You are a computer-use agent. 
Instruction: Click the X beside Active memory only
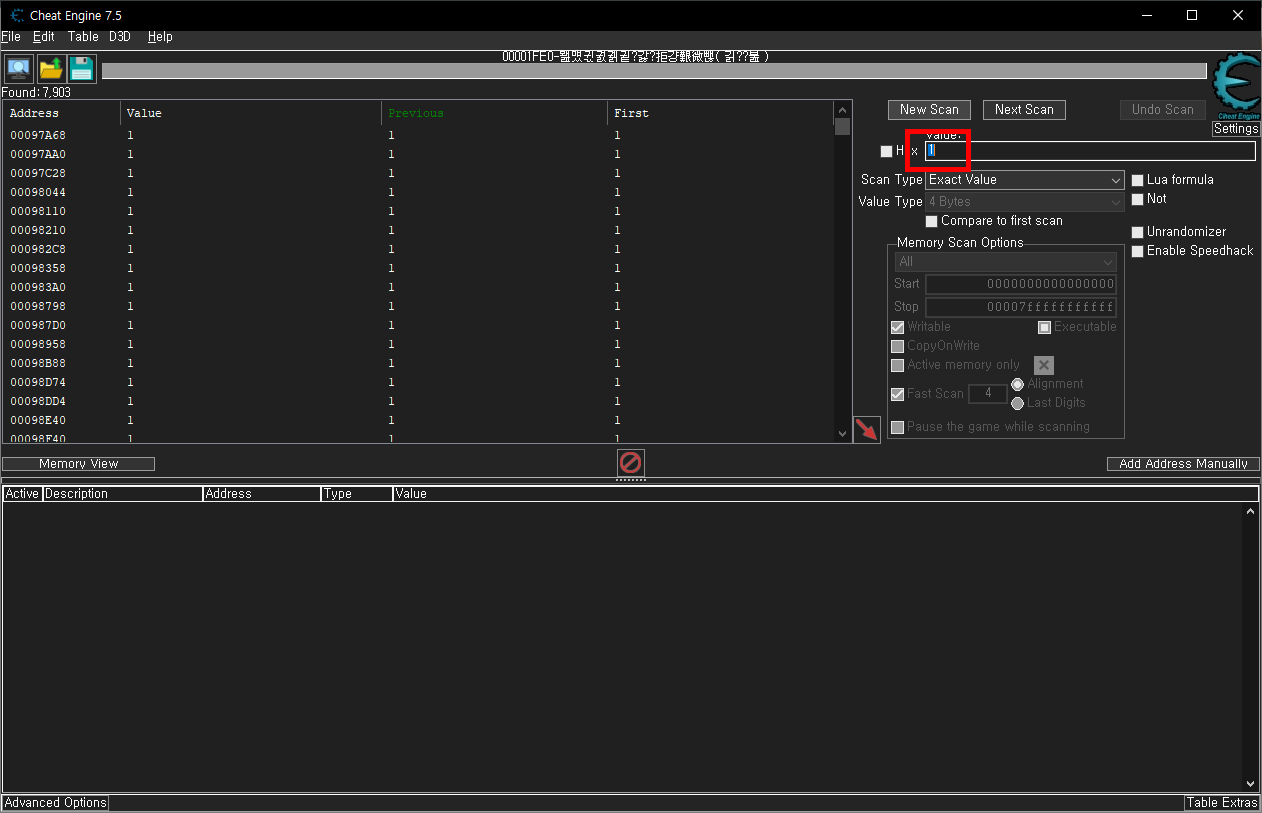pos(1044,365)
